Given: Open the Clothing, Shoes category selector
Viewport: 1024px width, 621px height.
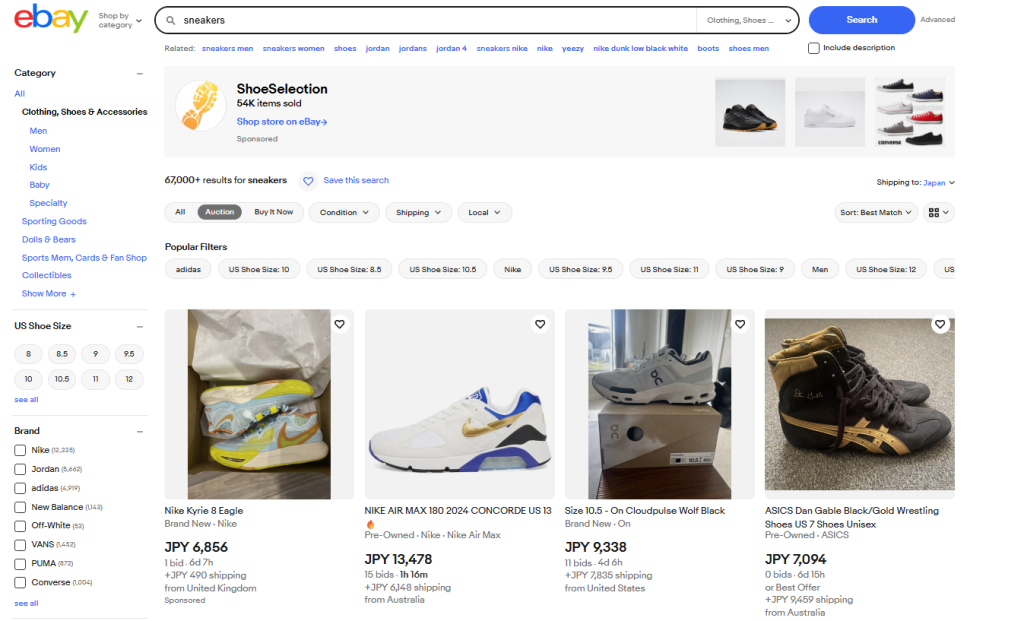Looking at the screenshot, I should [x=746, y=20].
